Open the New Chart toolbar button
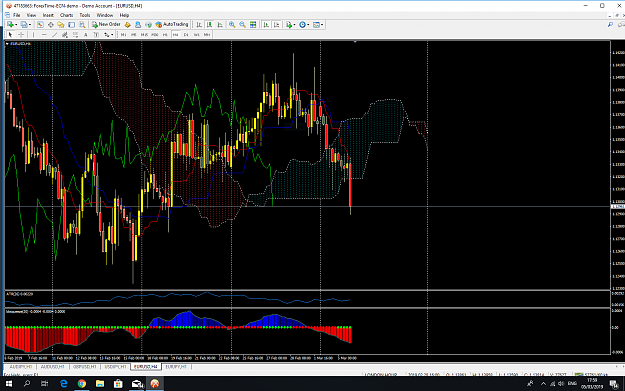Screen dimensions: 625x391 (x=10, y=25)
